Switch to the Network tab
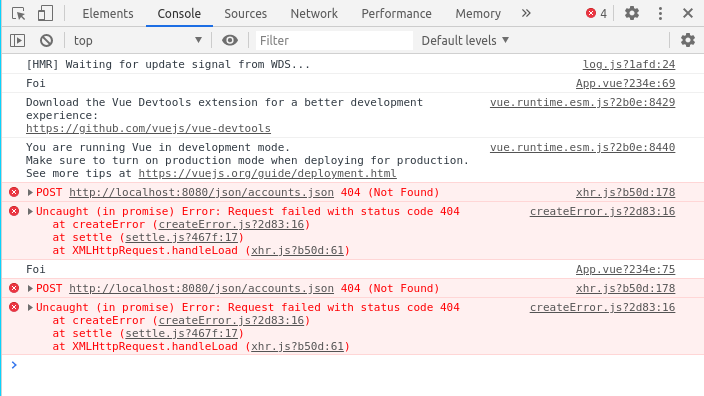 click(314, 13)
